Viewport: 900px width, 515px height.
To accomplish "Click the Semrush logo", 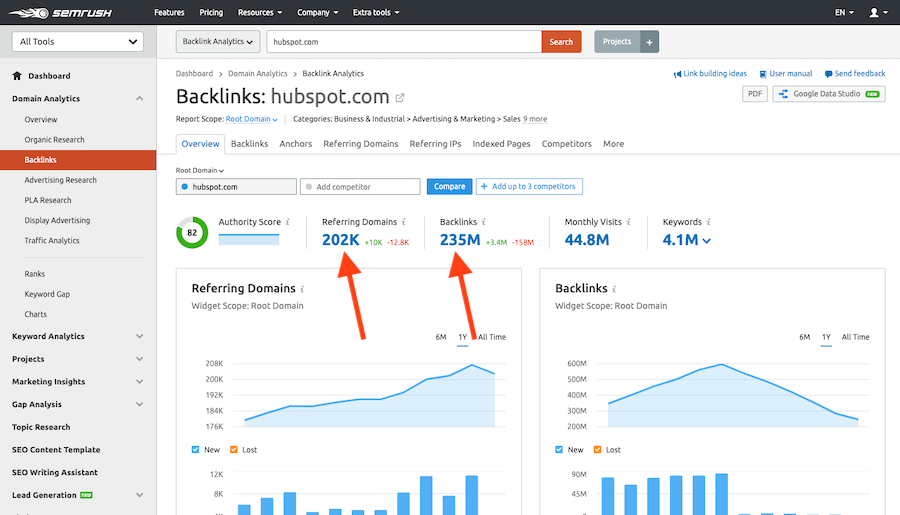I will point(61,12).
